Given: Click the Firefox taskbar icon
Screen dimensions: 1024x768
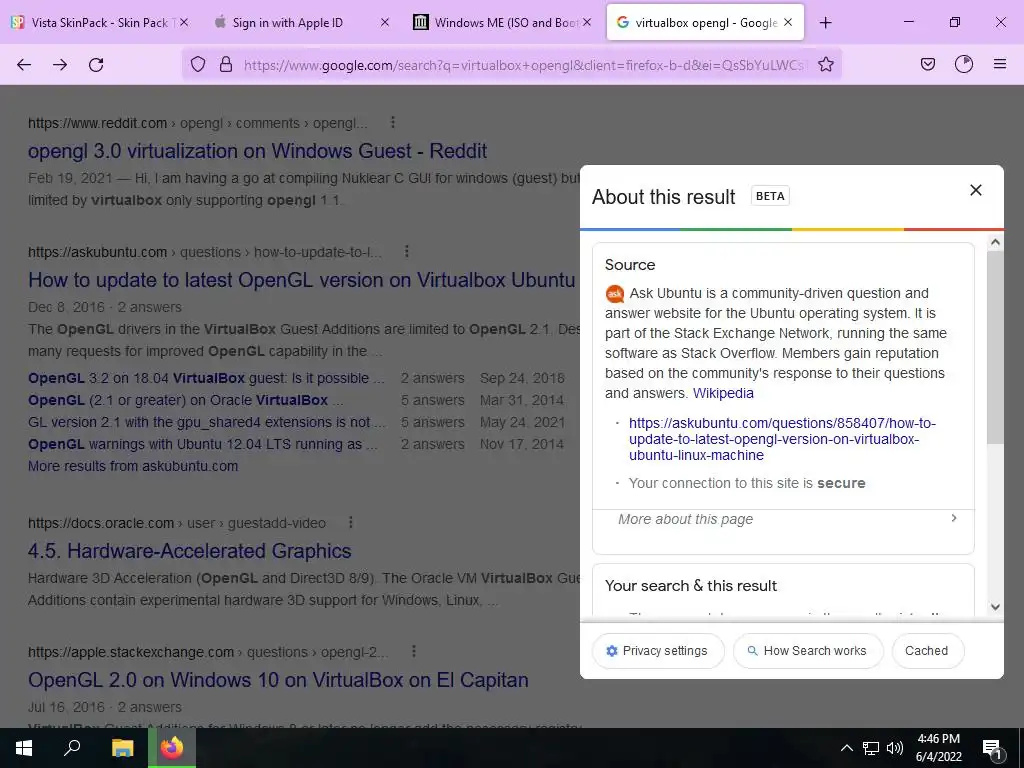Looking at the screenshot, I should click(172, 748).
